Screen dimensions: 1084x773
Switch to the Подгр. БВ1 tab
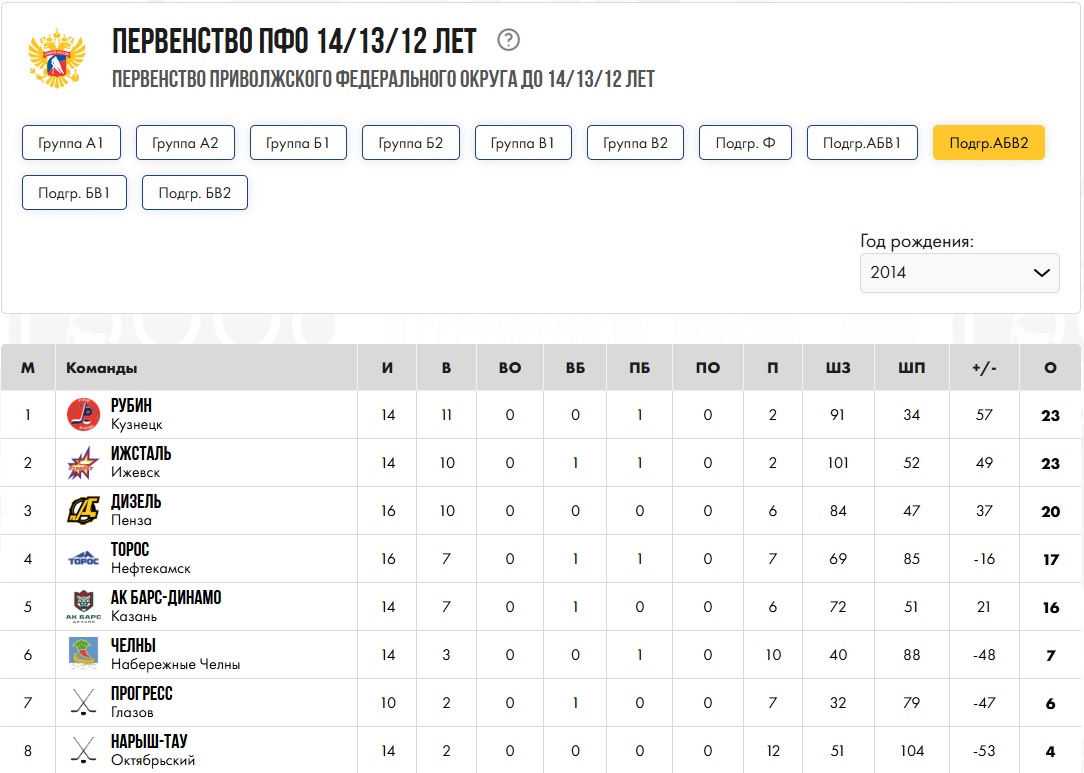pos(74,193)
